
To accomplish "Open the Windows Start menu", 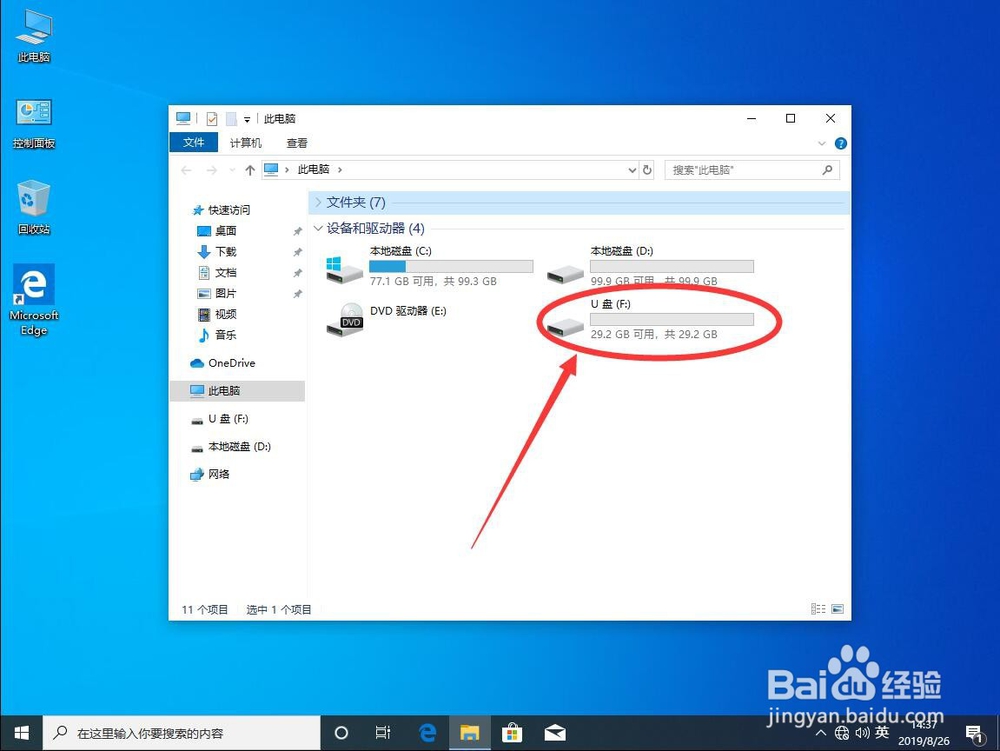I will tap(21, 733).
